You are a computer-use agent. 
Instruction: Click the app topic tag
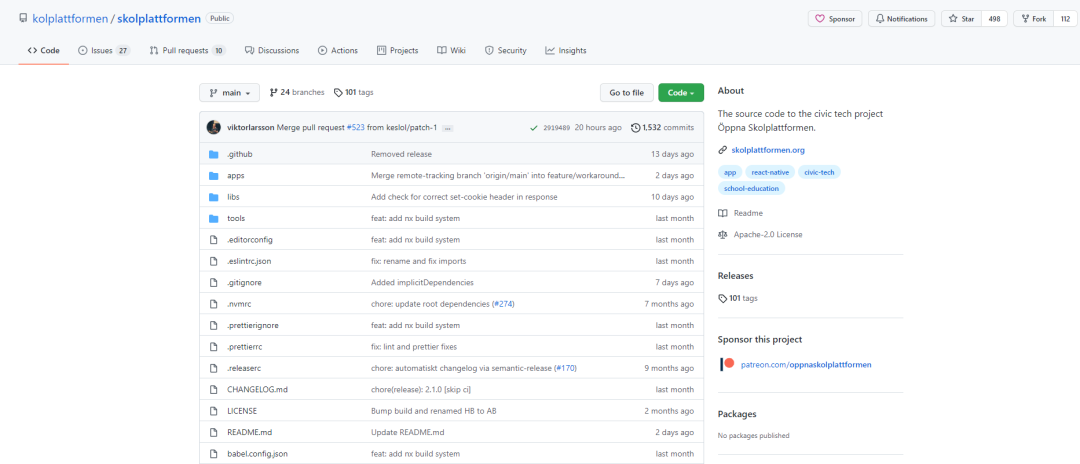point(729,172)
